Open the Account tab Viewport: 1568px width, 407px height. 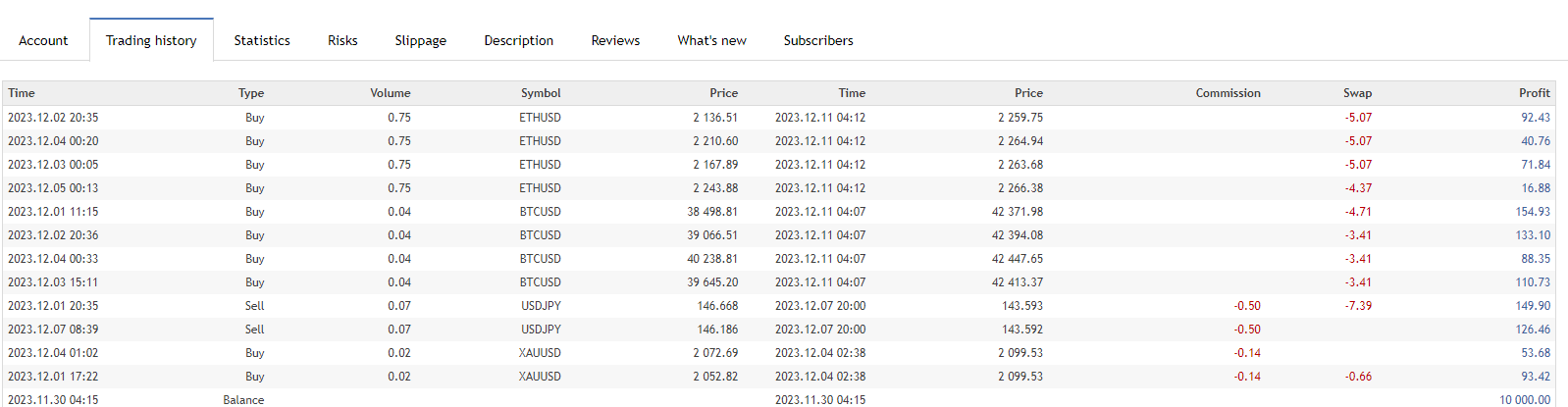pos(43,40)
